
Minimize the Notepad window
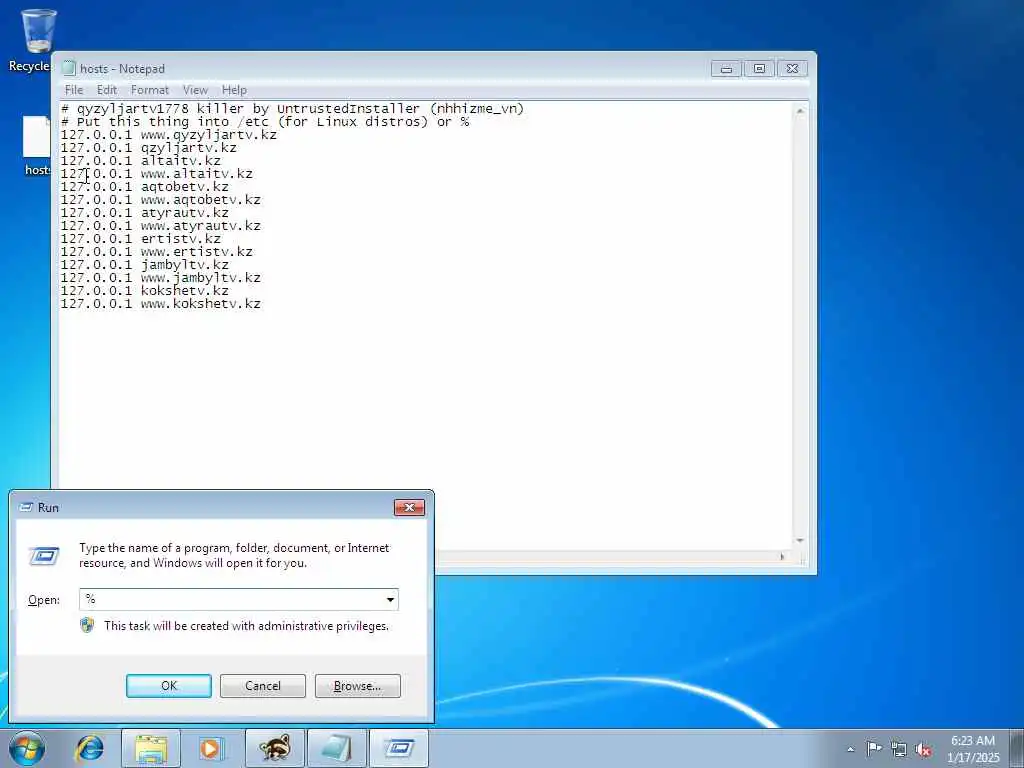pos(726,69)
